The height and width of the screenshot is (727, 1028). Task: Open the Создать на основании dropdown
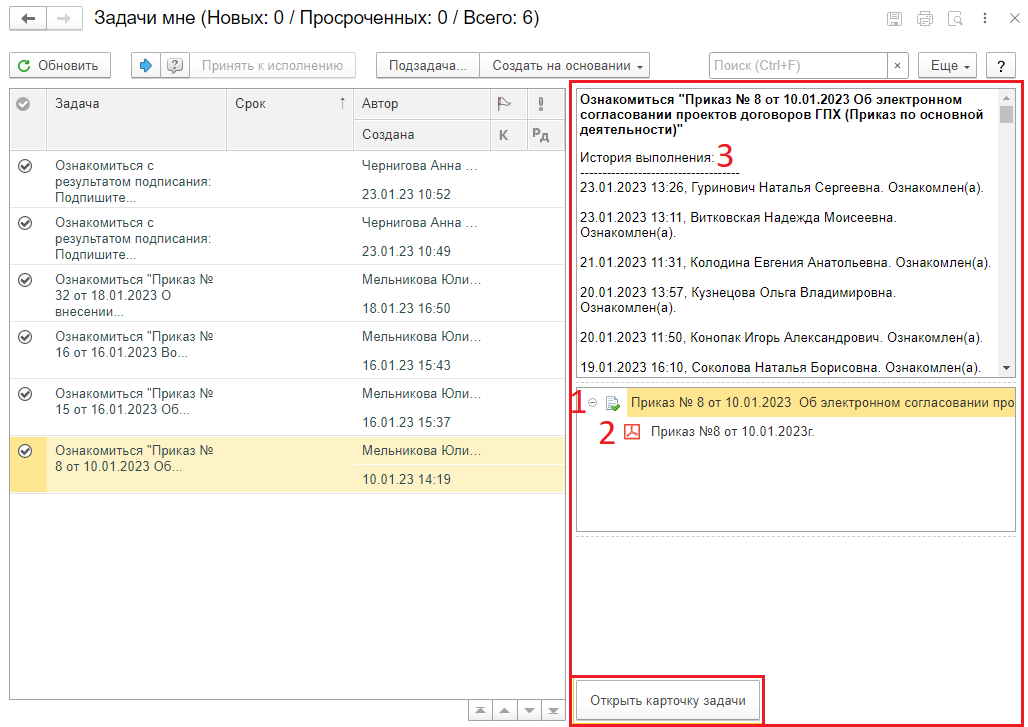[x=565, y=65]
